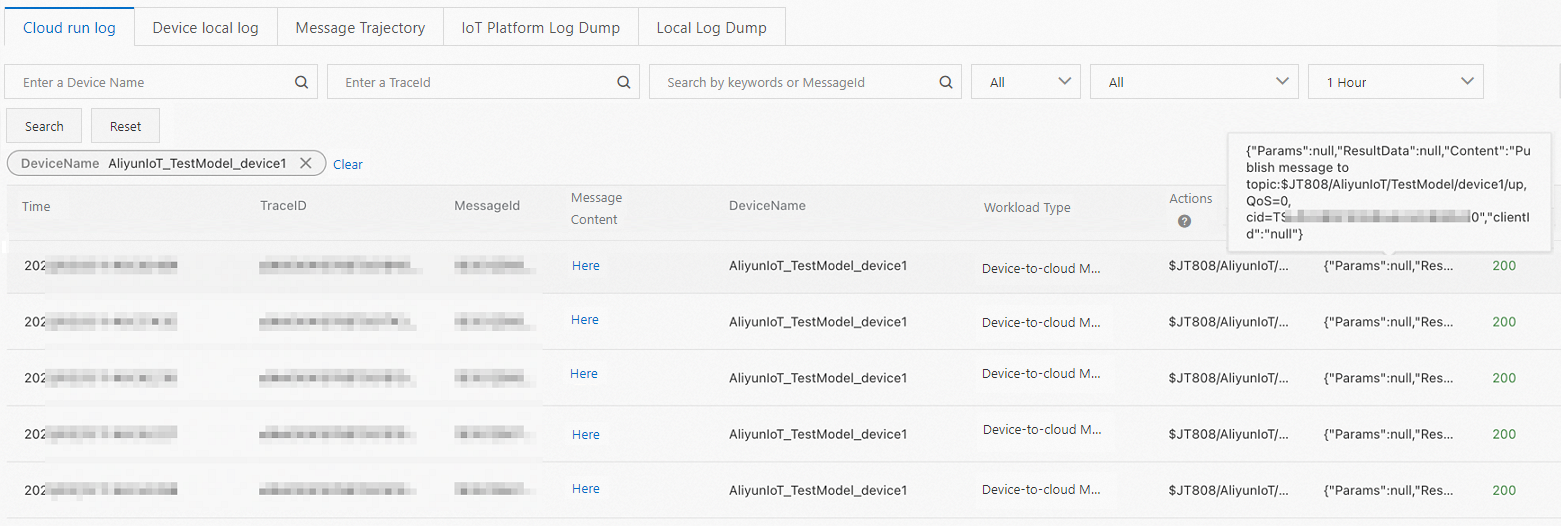Focus the Enter a Device Name field
1561x526 pixels.
click(150, 83)
